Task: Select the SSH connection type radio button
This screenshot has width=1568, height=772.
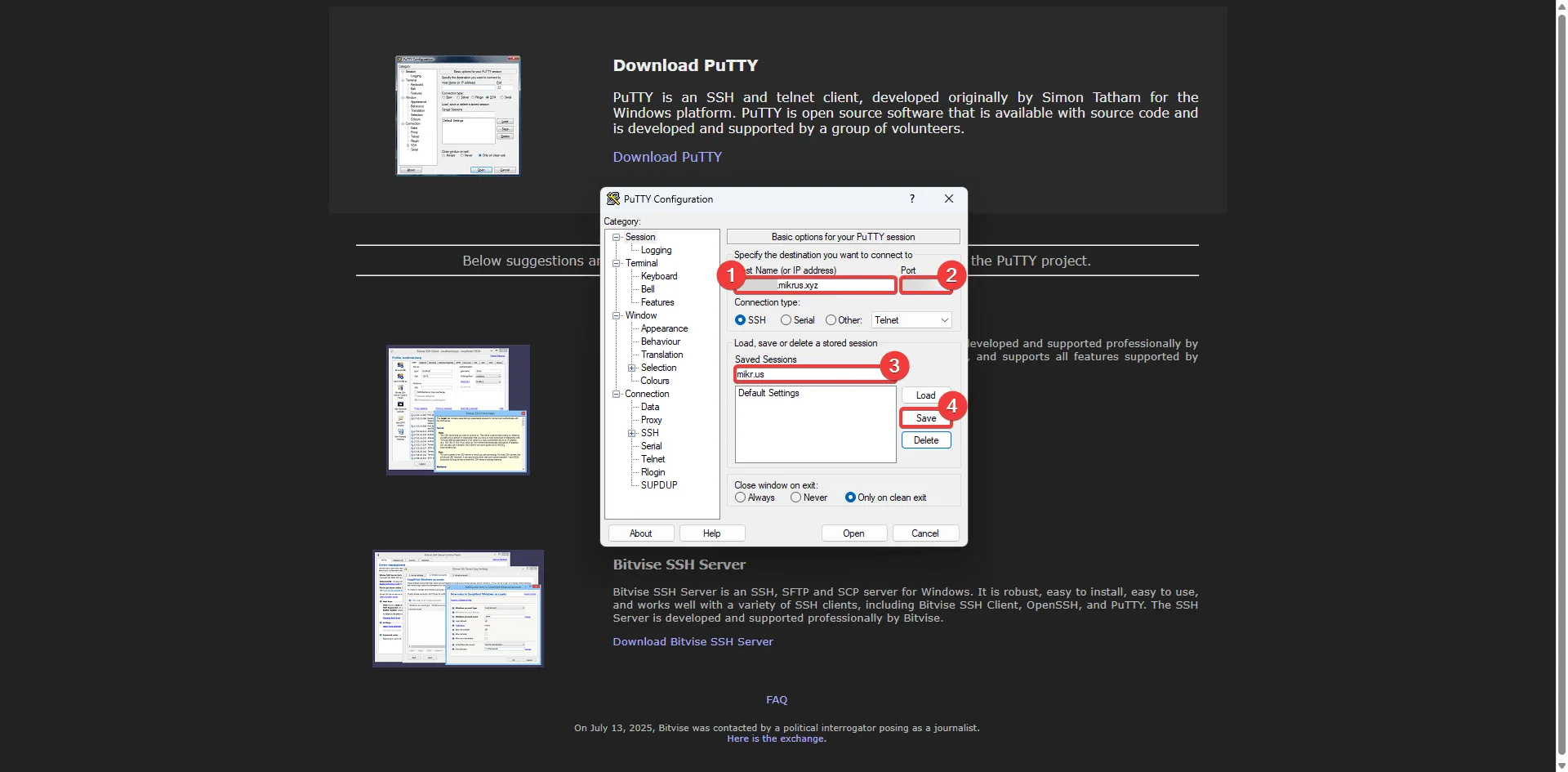Action: (x=740, y=320)
